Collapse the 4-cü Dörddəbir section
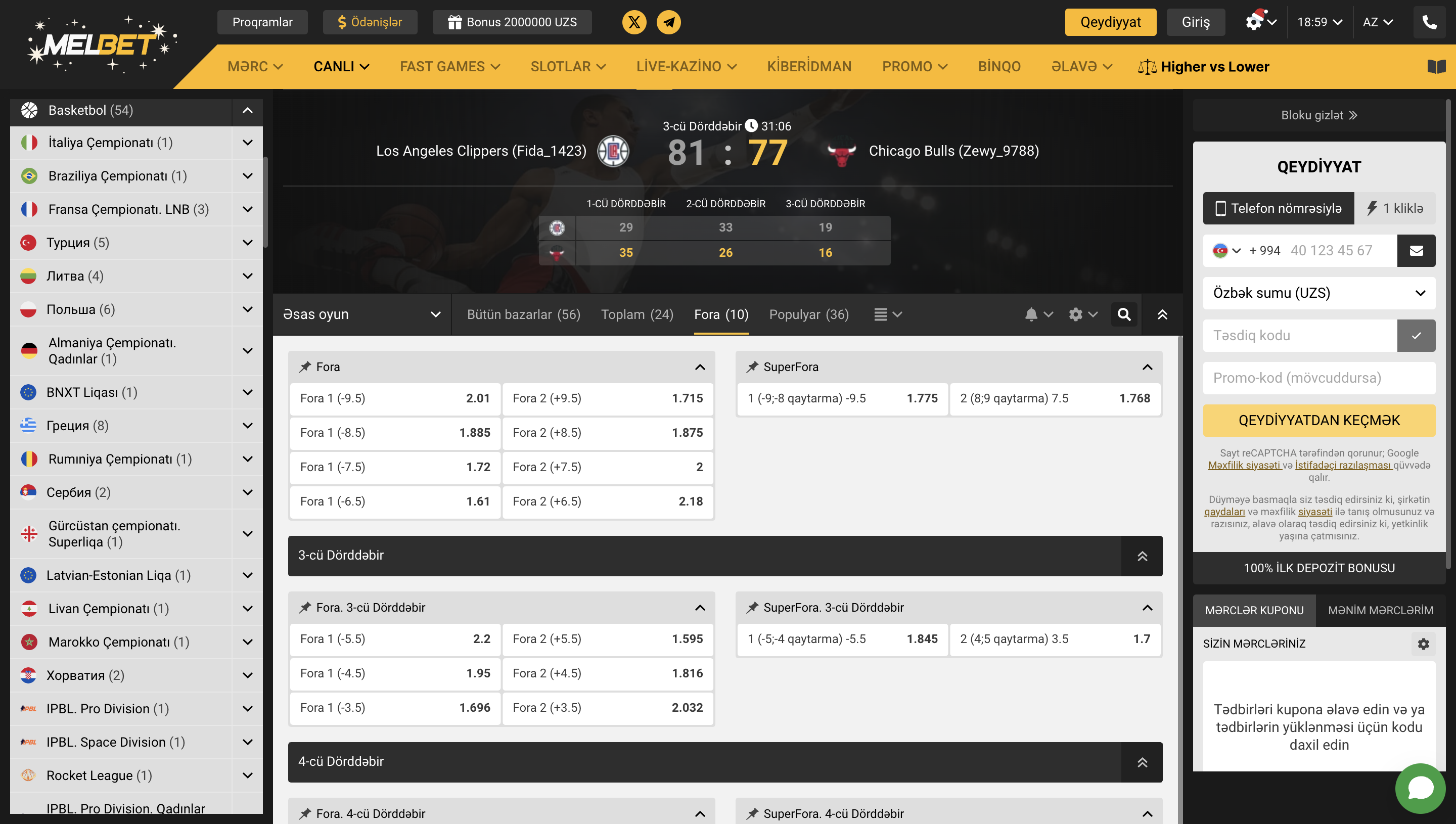The width and height of the screenshot is (1456, 824). (x=1142, y=762)
